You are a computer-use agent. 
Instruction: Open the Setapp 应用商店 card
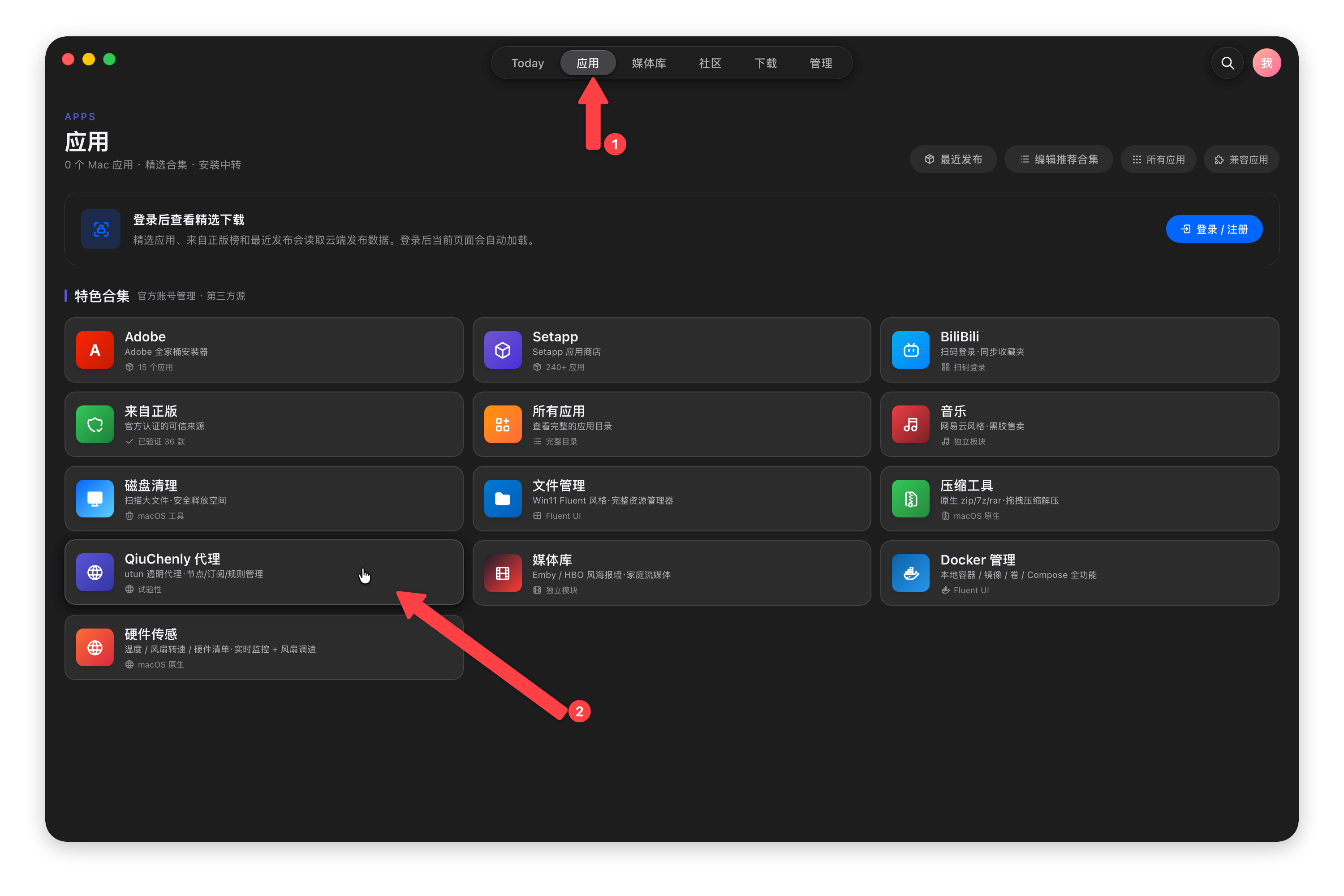[x=672, y=350]
